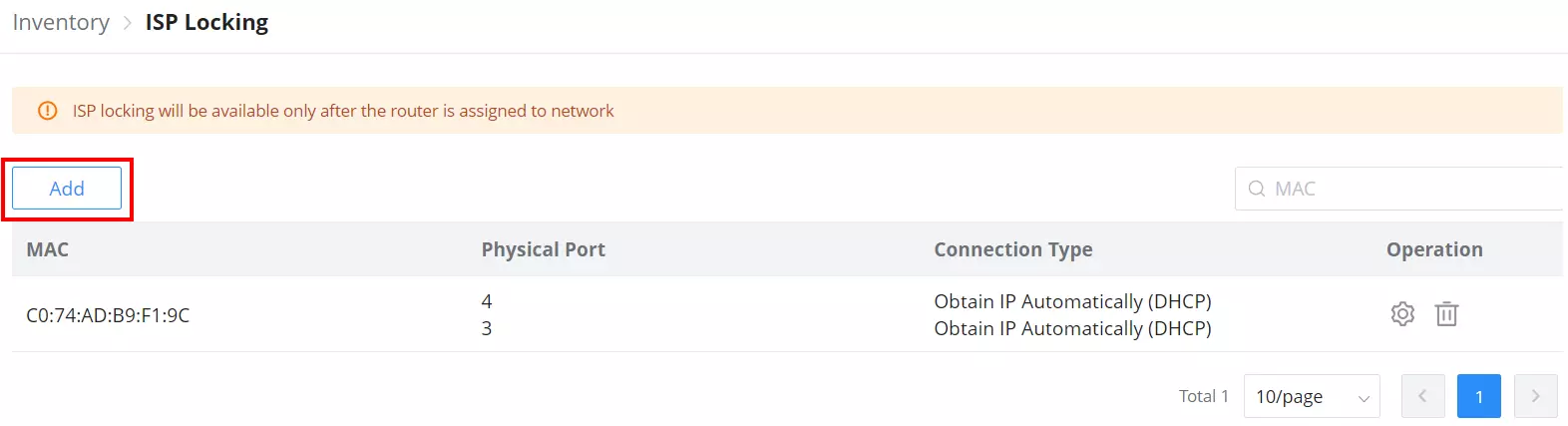Open configuration gear for C0:74:AD:B9:F1:9C

[x=1402, y=314]
